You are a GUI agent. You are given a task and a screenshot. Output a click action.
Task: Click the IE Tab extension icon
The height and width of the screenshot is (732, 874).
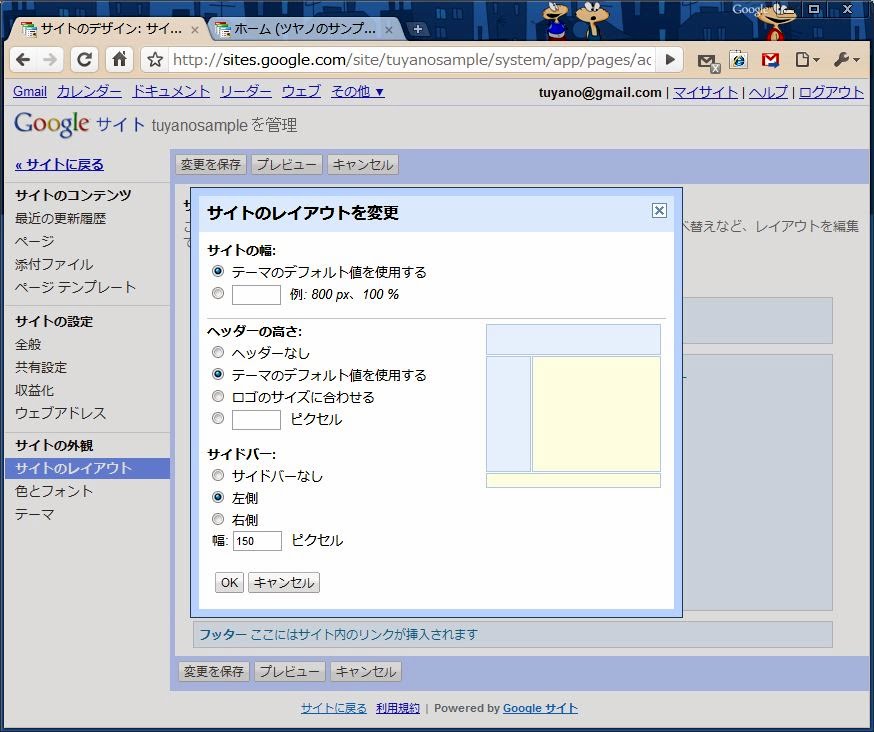(739, 60)
